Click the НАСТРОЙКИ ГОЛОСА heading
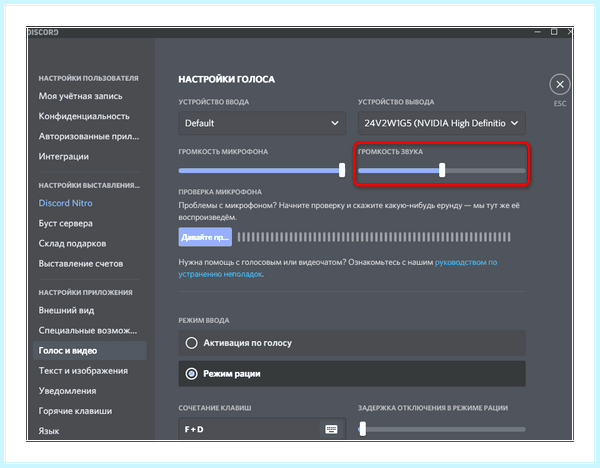 tap(227, 80)
